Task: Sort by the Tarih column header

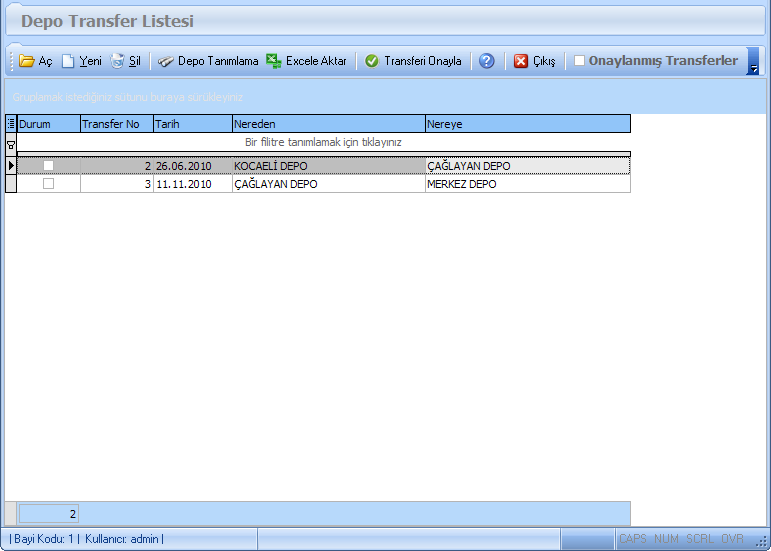Action: click(192, 124)
